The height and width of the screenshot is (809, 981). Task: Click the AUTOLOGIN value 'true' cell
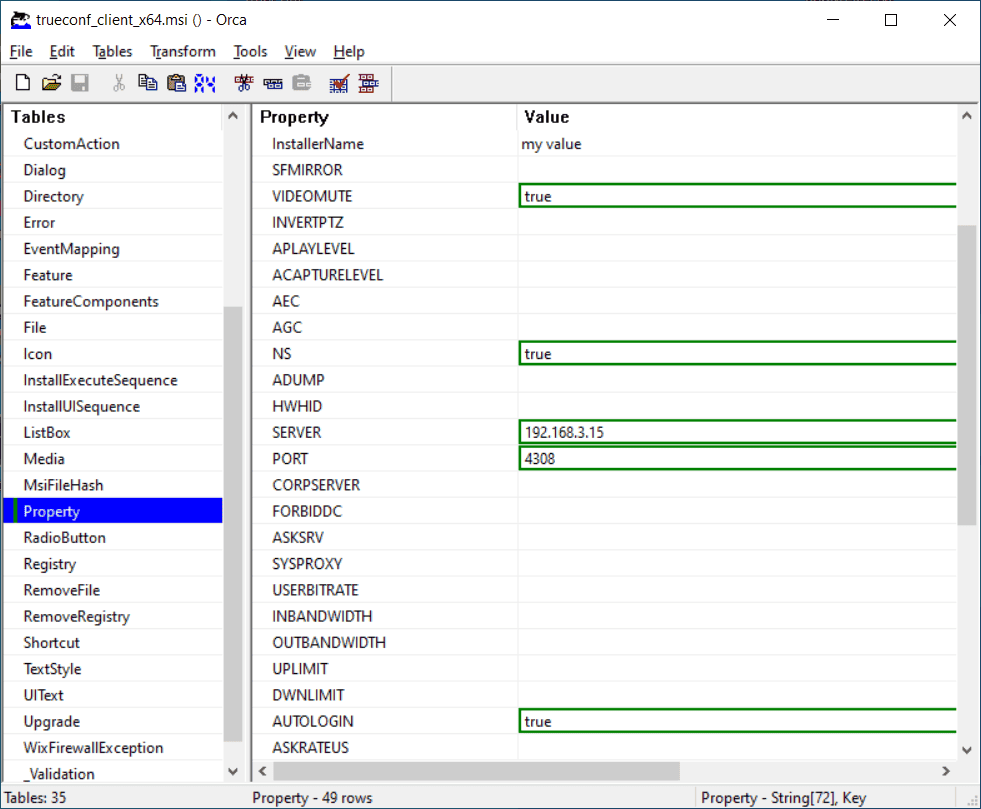(x=737, y=722)
